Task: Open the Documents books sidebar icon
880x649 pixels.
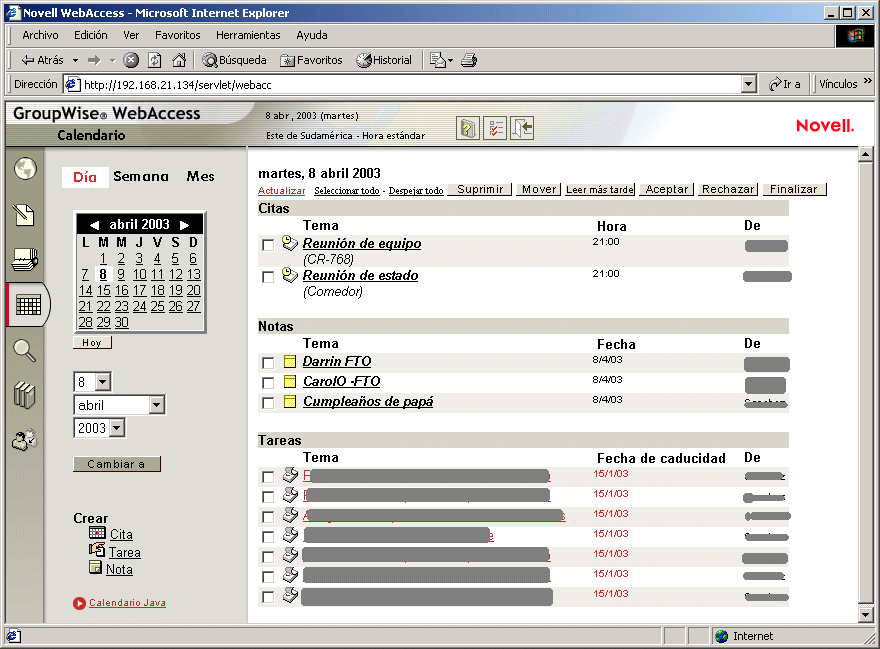Action: click(x=24, y=395)
